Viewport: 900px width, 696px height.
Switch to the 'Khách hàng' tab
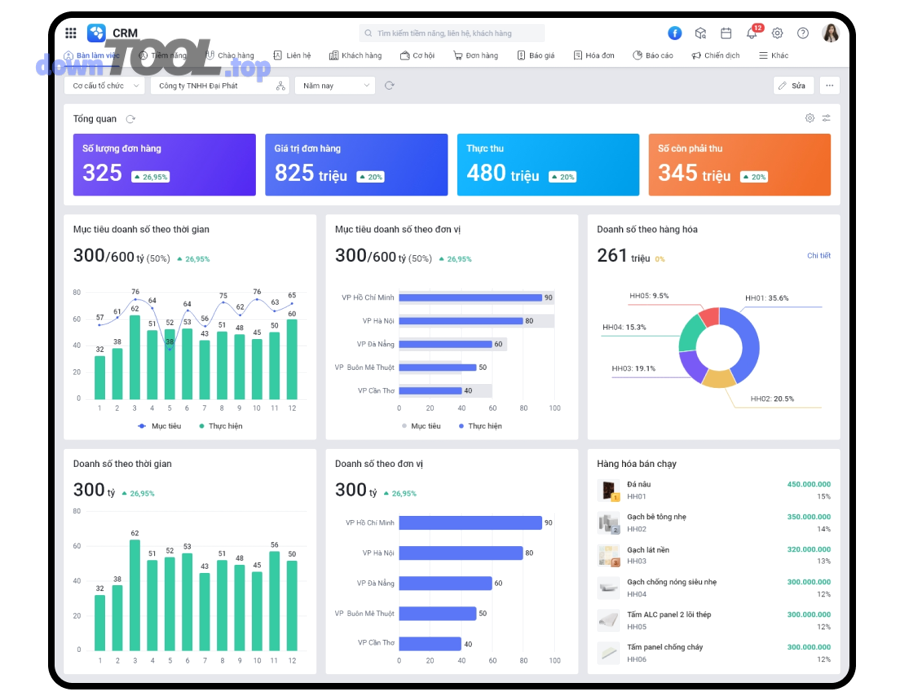click(355, 55)
